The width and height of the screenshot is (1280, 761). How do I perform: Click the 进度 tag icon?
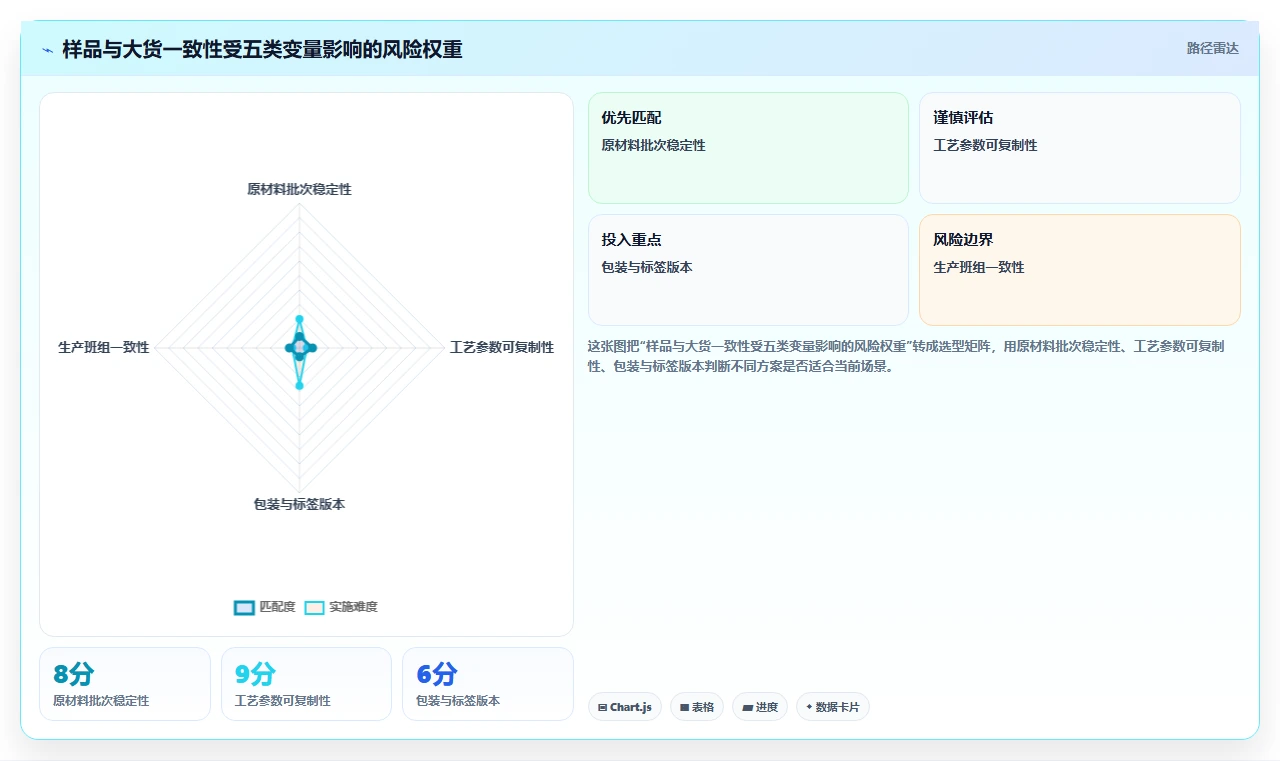(747, 707)
